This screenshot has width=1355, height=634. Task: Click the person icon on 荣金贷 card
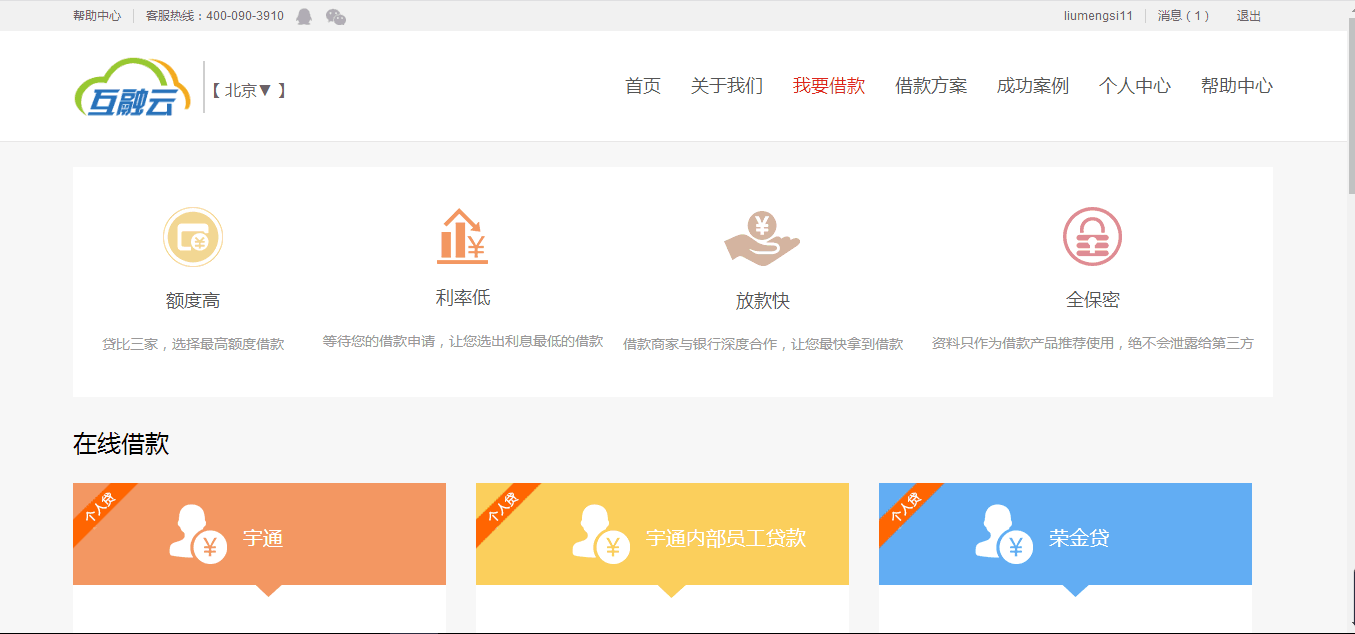pos(1004,534)
